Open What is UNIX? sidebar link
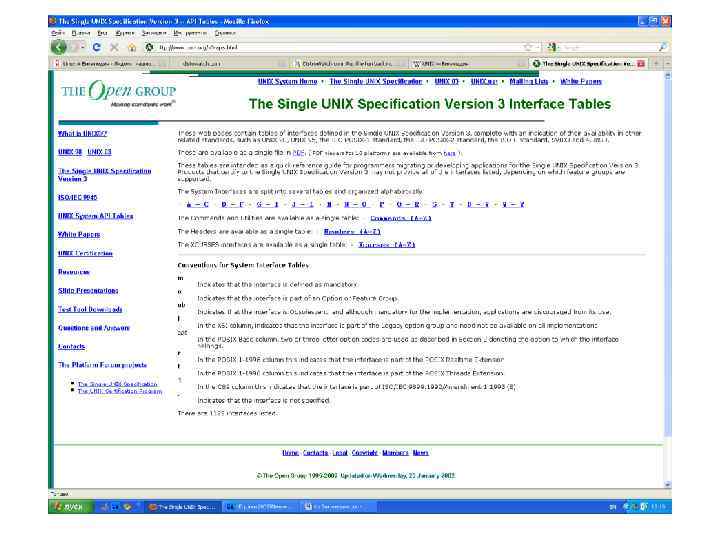This screenshot has width=720, height=540. (x=82, y=134)
